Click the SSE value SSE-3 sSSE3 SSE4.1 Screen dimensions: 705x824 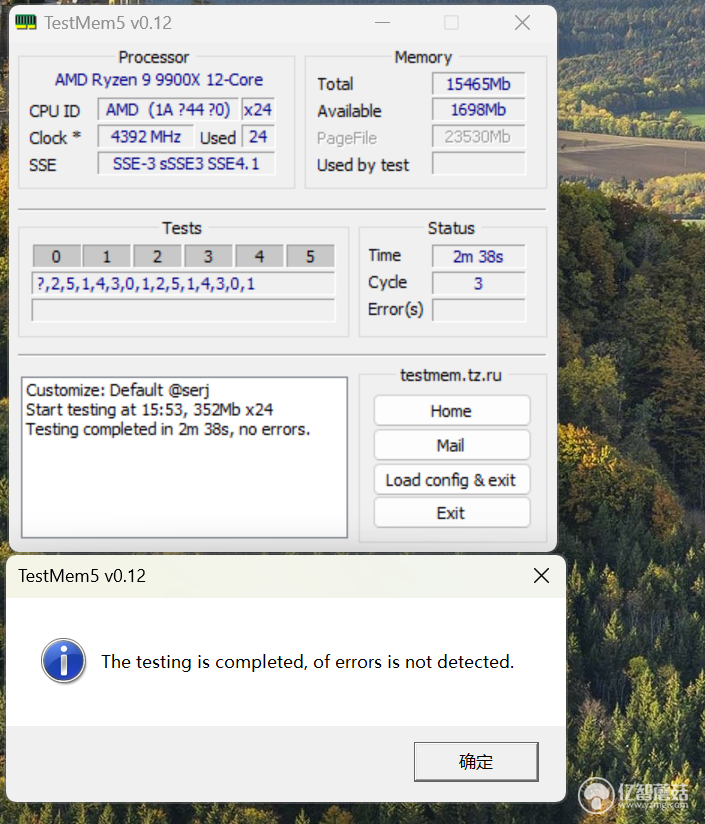(186, 163)
